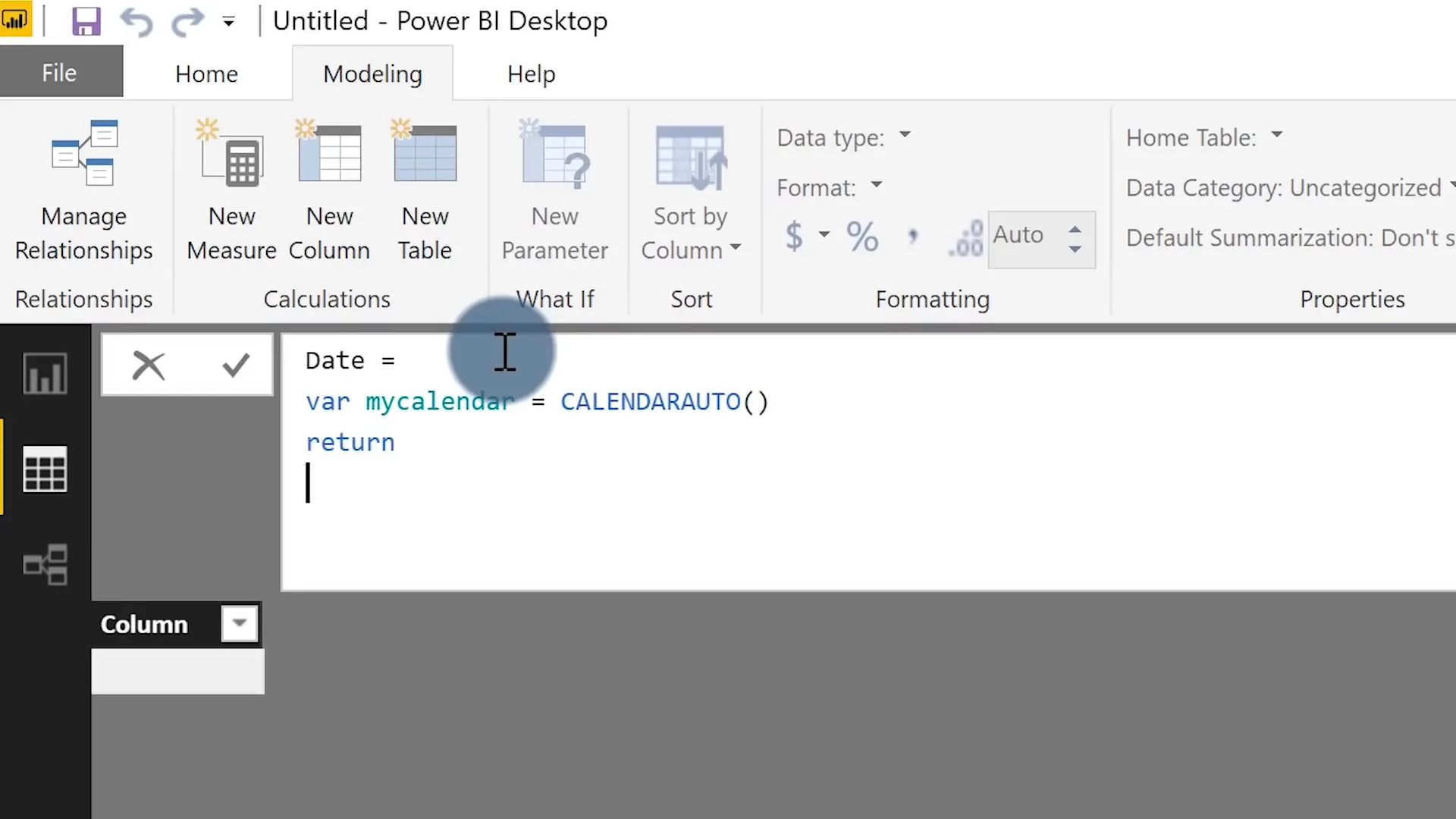Apply percentage format
Screen dimensions: 1456x819
point(862,237)
